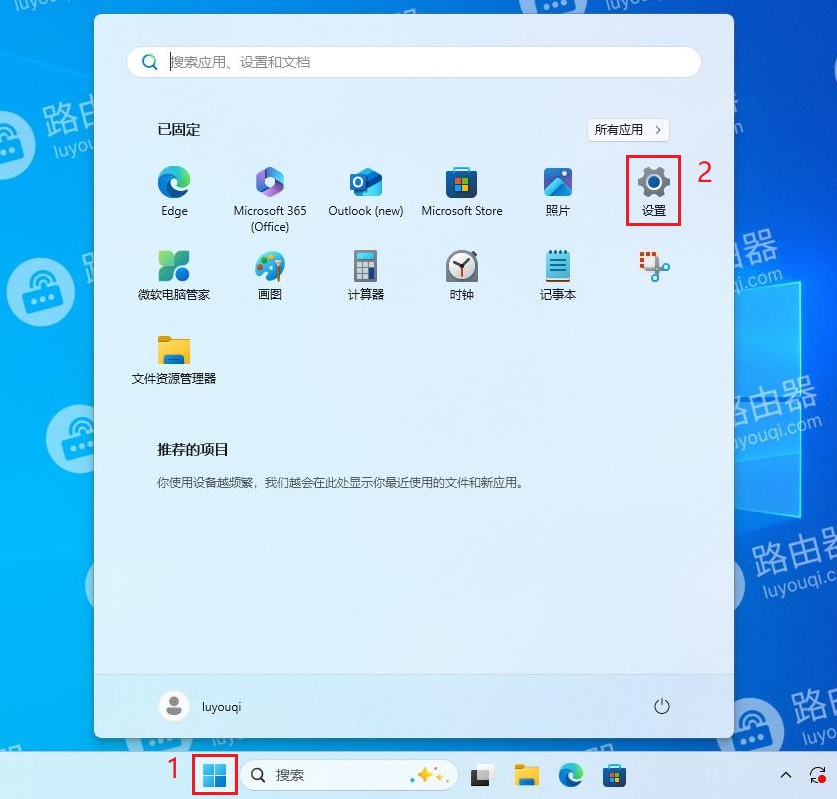
Task: Open the luyouqi user account
Action: pyautogui.click(x=201, y=706)
